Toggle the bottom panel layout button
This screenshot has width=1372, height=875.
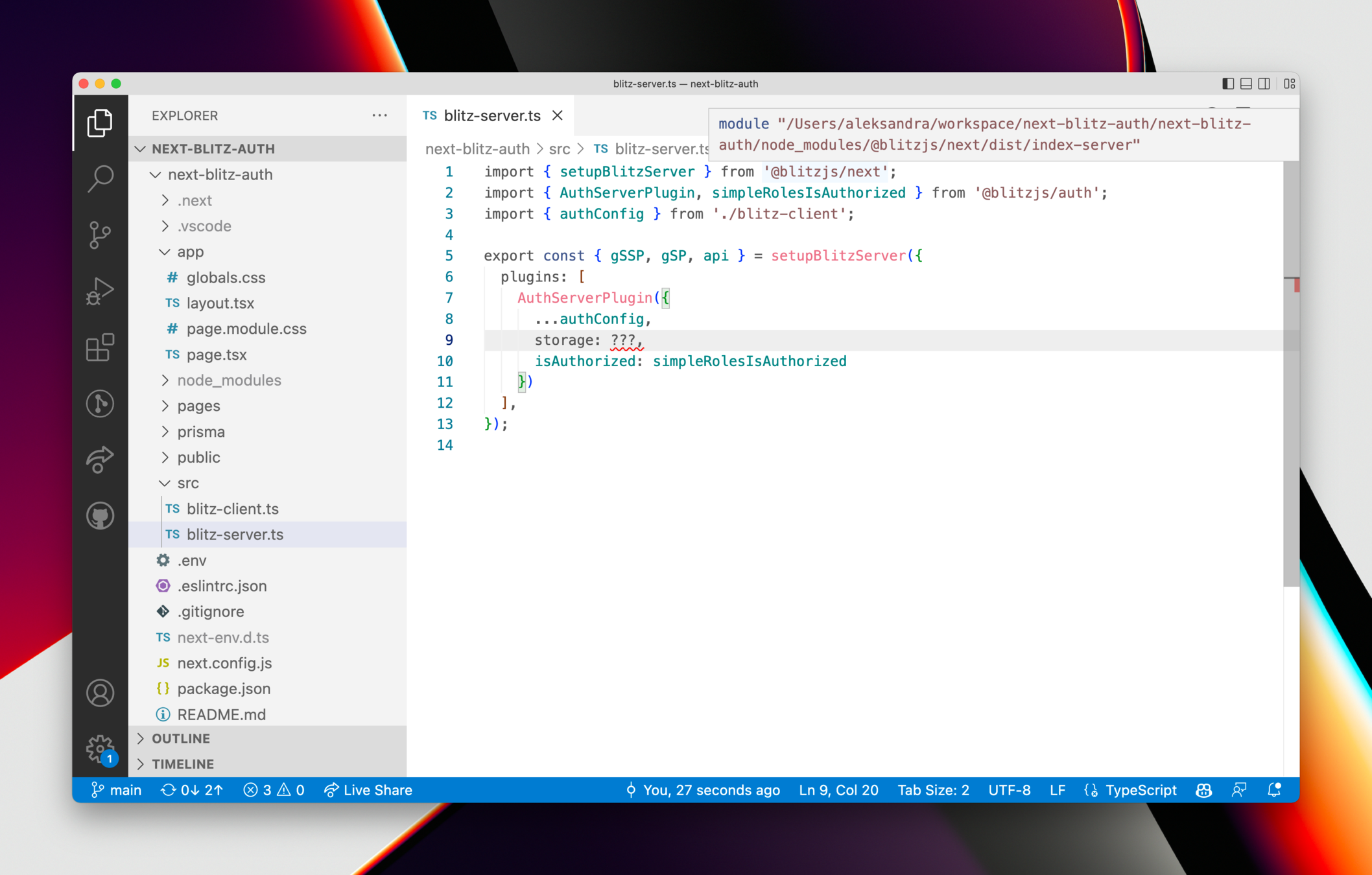click(x=1246, y=84)
